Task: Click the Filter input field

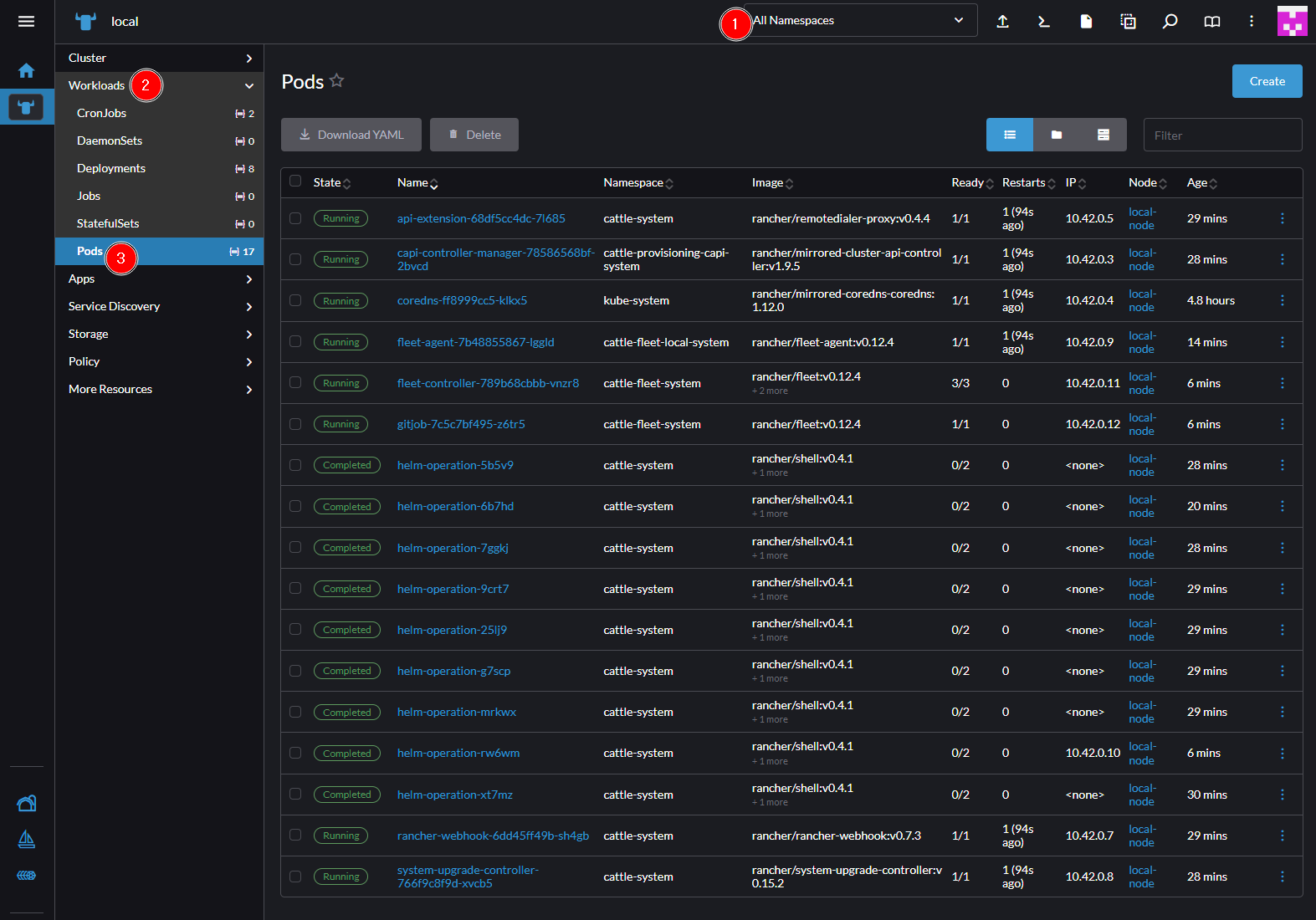Action: pyautogui.click(x=1222, y=135)
